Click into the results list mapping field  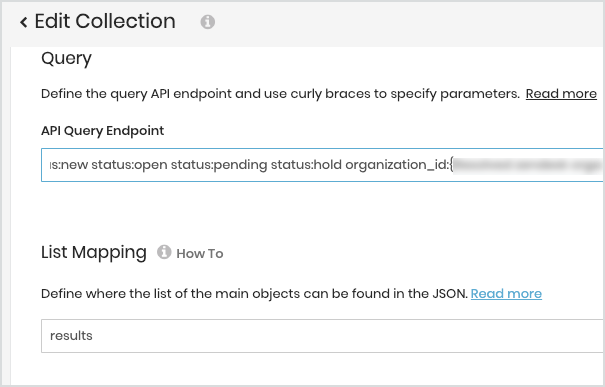coord(322,336)
